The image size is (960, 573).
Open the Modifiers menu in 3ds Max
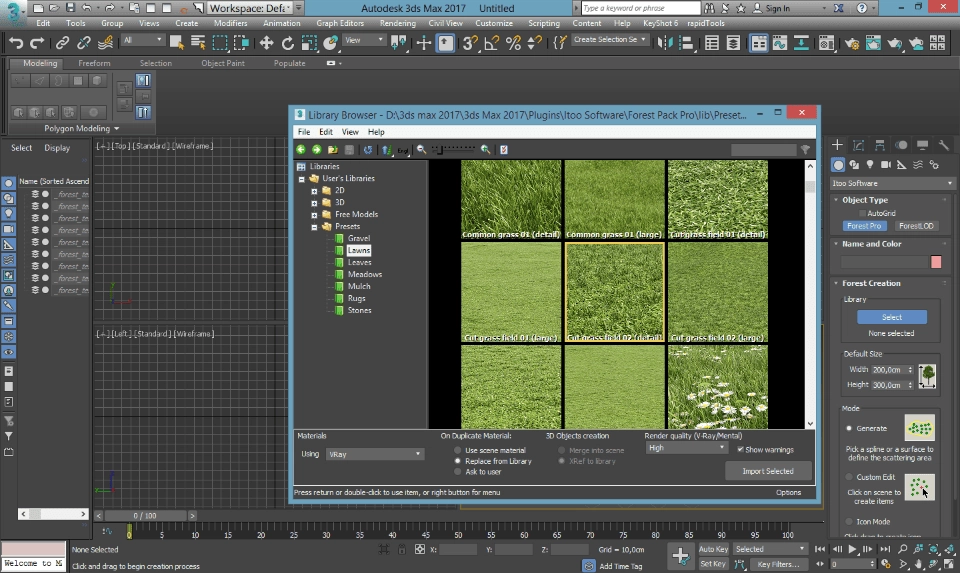pyautogui.click(x=230, y=23)
